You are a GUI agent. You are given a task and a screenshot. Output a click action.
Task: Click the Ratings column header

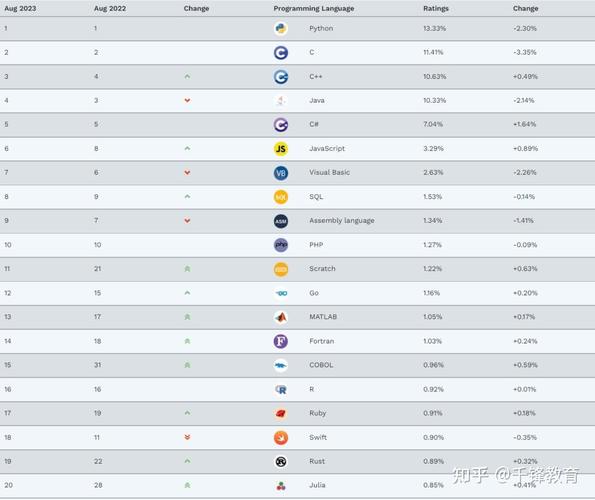[436, 8]
